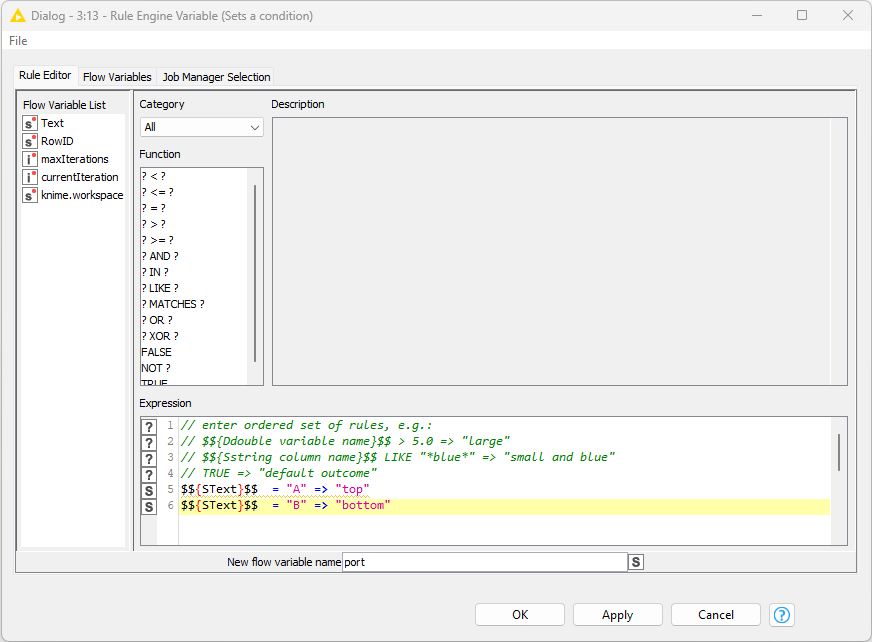Click the comment line containing "small and blue"
The width and height of the screenshot is (872, 642).
click(x=398, y=457)
